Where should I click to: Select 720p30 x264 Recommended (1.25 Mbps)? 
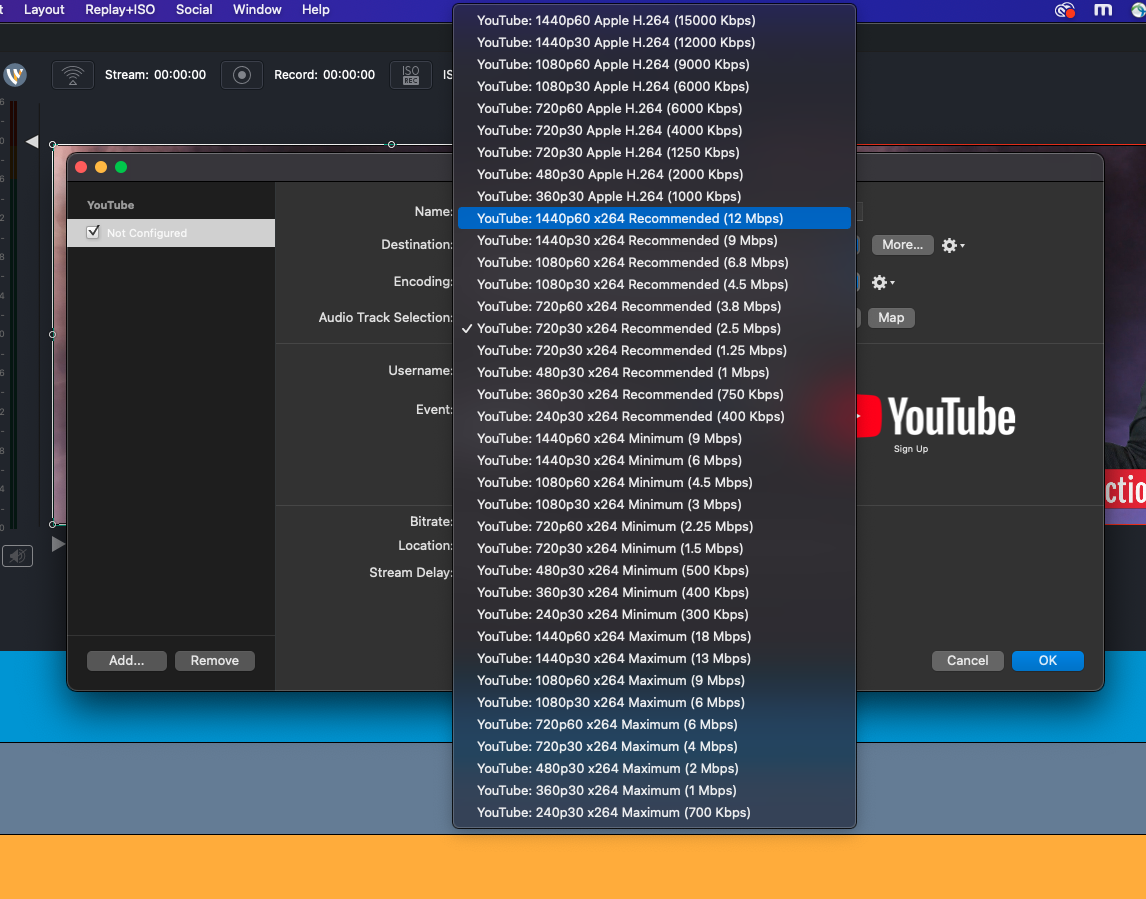(x=654, y=350)
